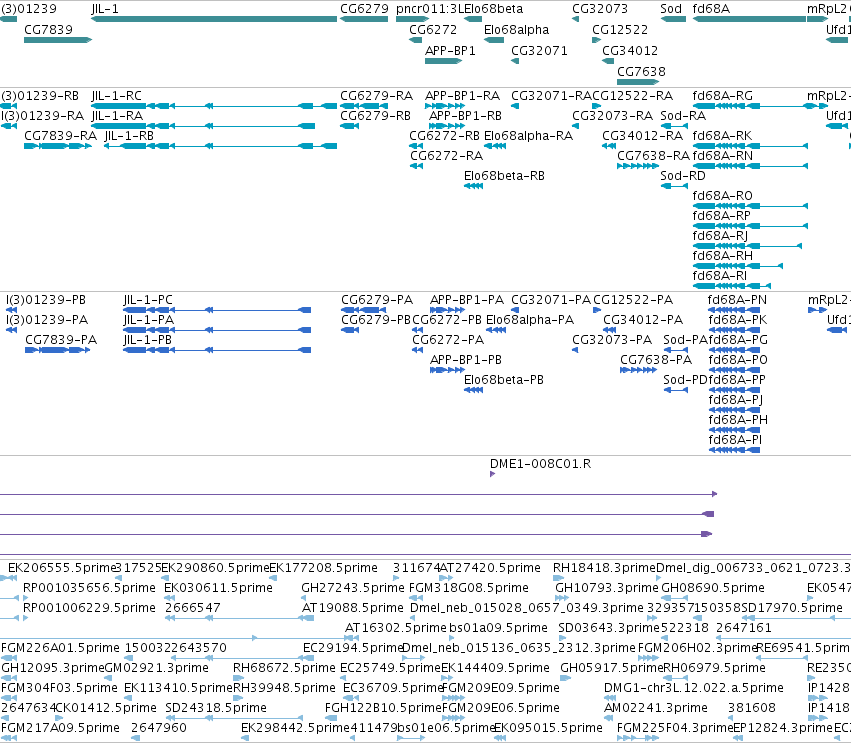This screenshot has width=851, height=743.
Task: Click the pncr011:3L gene label
Action: click(x=430, y=9)
